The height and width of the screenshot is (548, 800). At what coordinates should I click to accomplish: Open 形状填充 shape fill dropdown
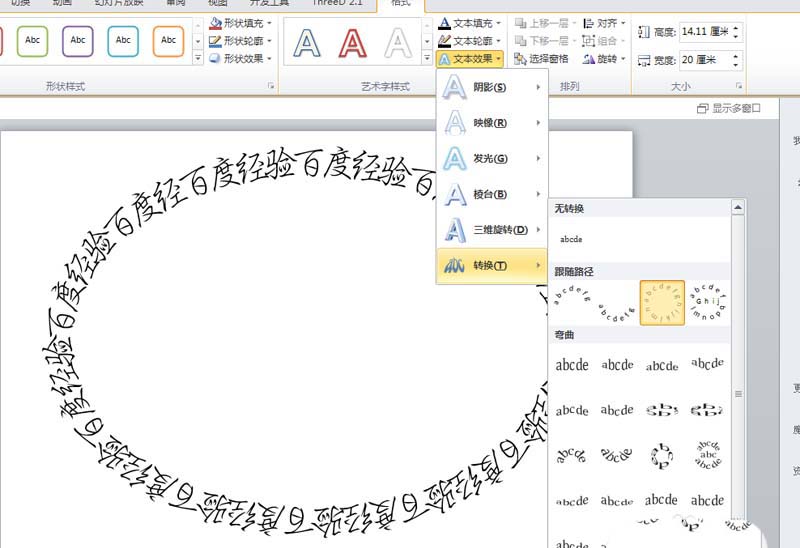pyautogui.click(x=240, y=23)
